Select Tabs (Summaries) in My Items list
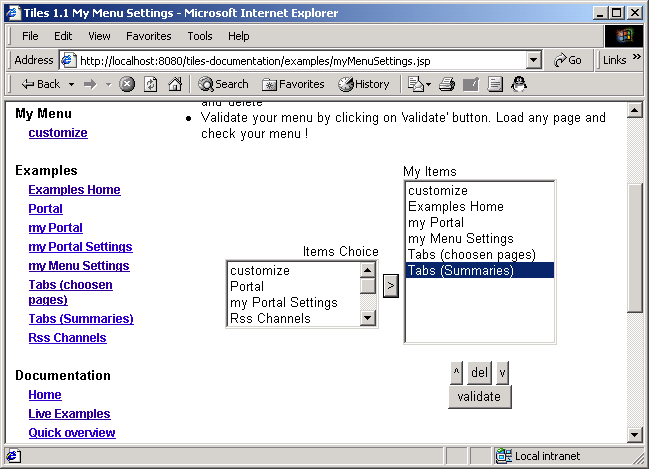Viewport: 649px width, 469px height. 480,270
